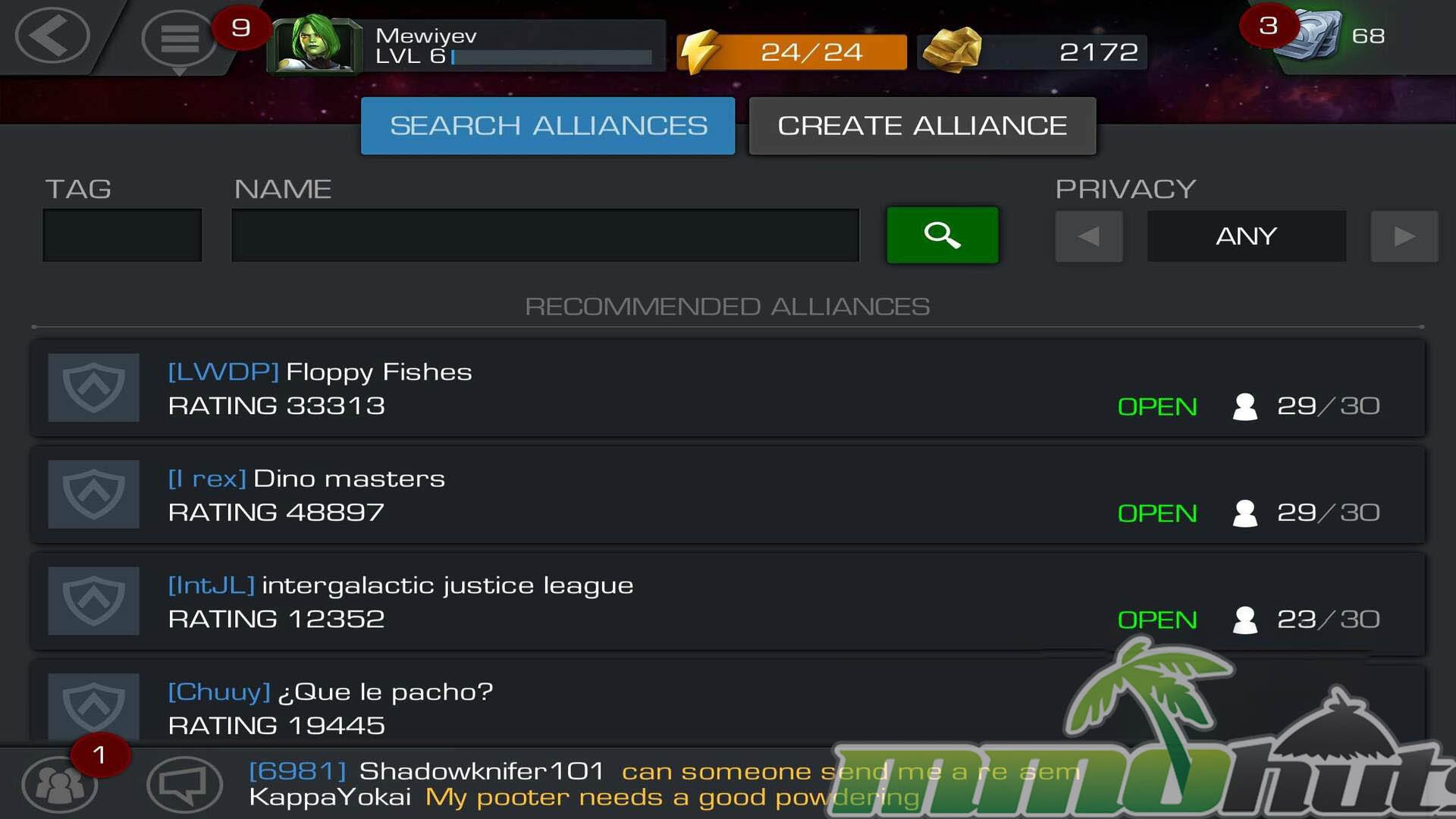Tap the energy lightning bolt icon
This screenshot has height=819, width=1456.
[698, 52]
